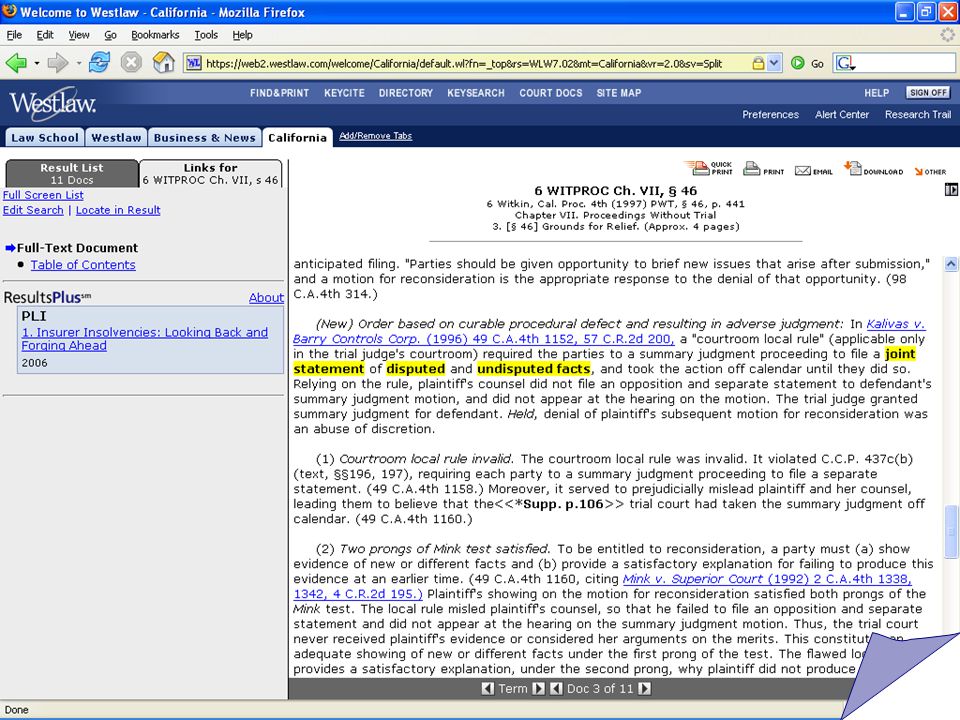
Task: Open the Go menu
Action: (x=110, y=35)
